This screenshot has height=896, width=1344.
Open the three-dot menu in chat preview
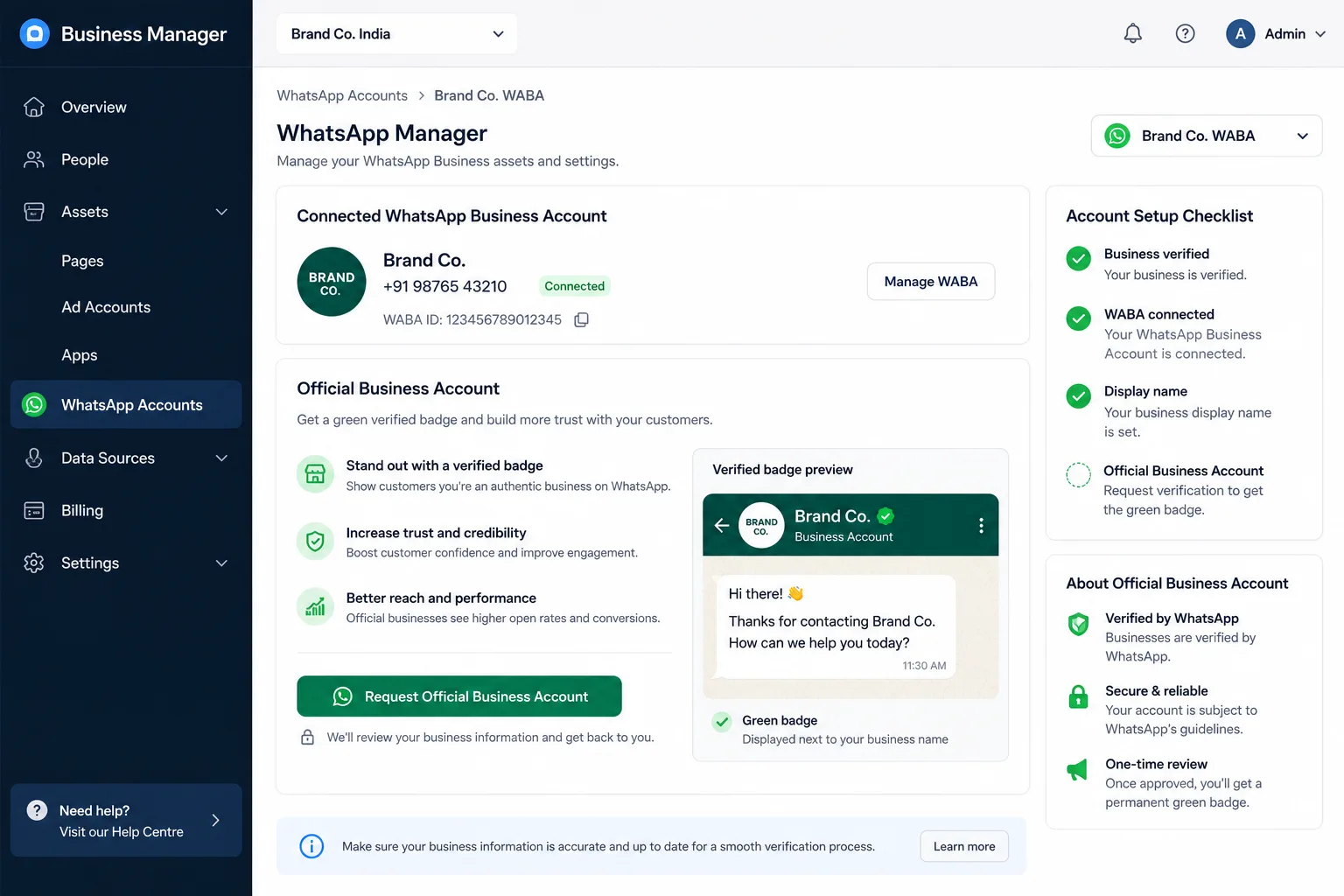point(981,525)
